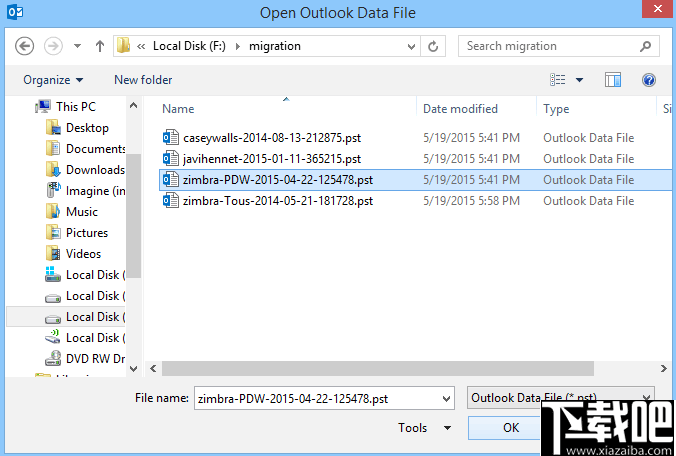This screenshot has height=456, width=676.
Task: Click the folder icon in address bar
Action: (x=123, y=45)
